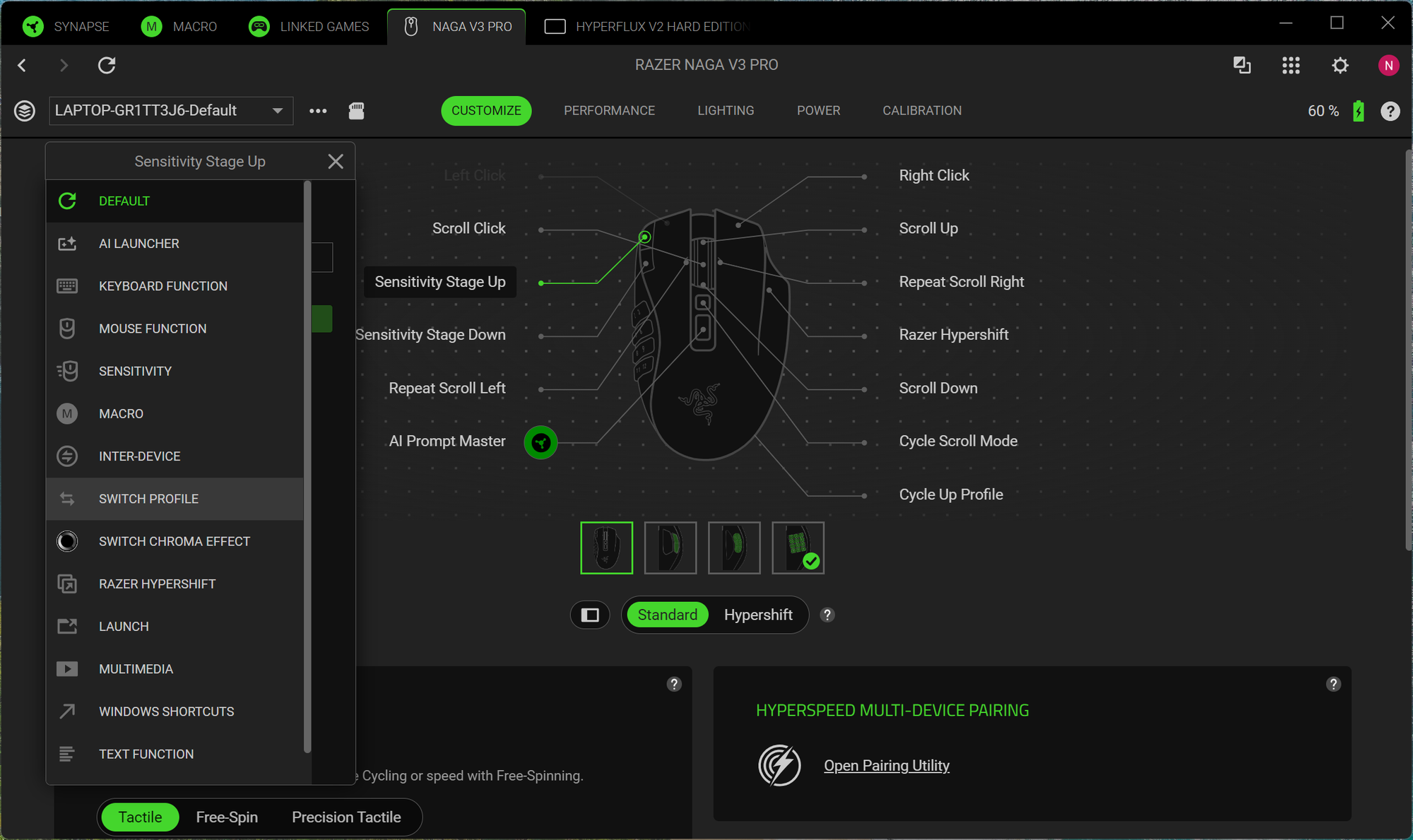The height and width of the screenshot is (840, 1413).
Task: Open the Calibration section
Action: 922,111
